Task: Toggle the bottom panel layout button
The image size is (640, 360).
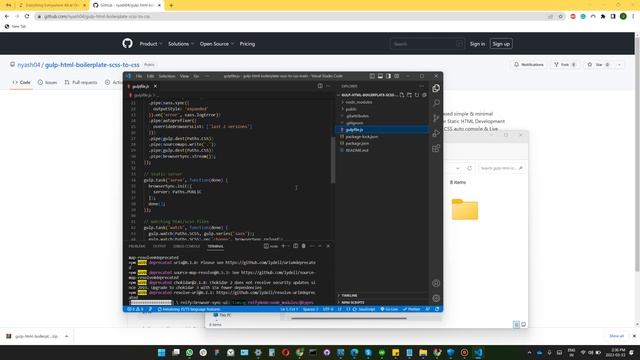Action: pyautogui.click(x=380, y=76)
